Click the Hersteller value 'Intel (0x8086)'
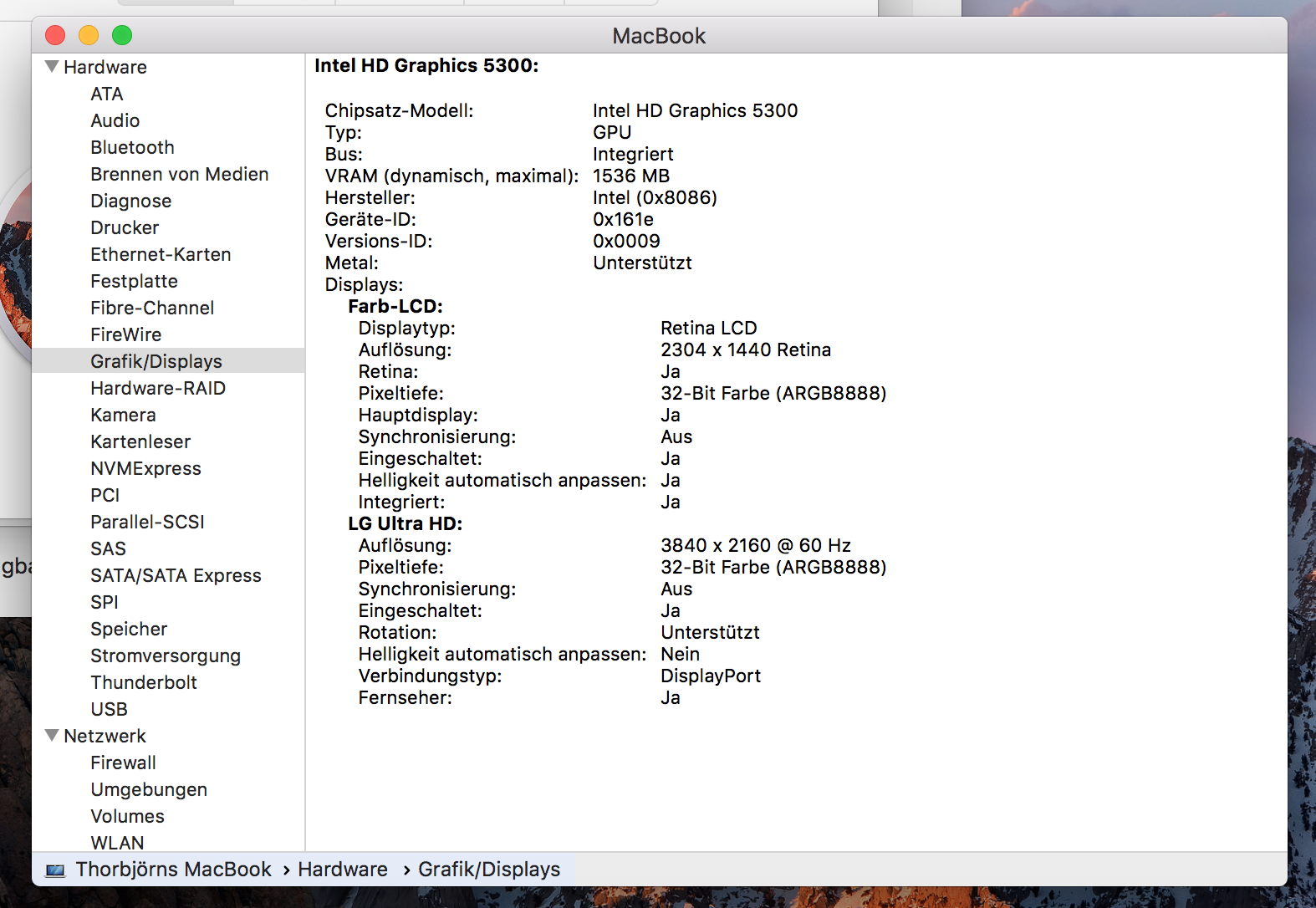 tap(655, 197)
